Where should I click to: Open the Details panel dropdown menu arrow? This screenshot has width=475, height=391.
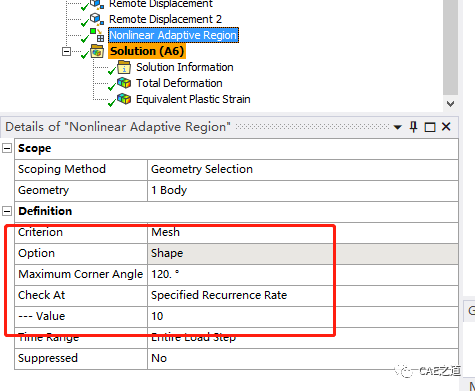(397, 127)
